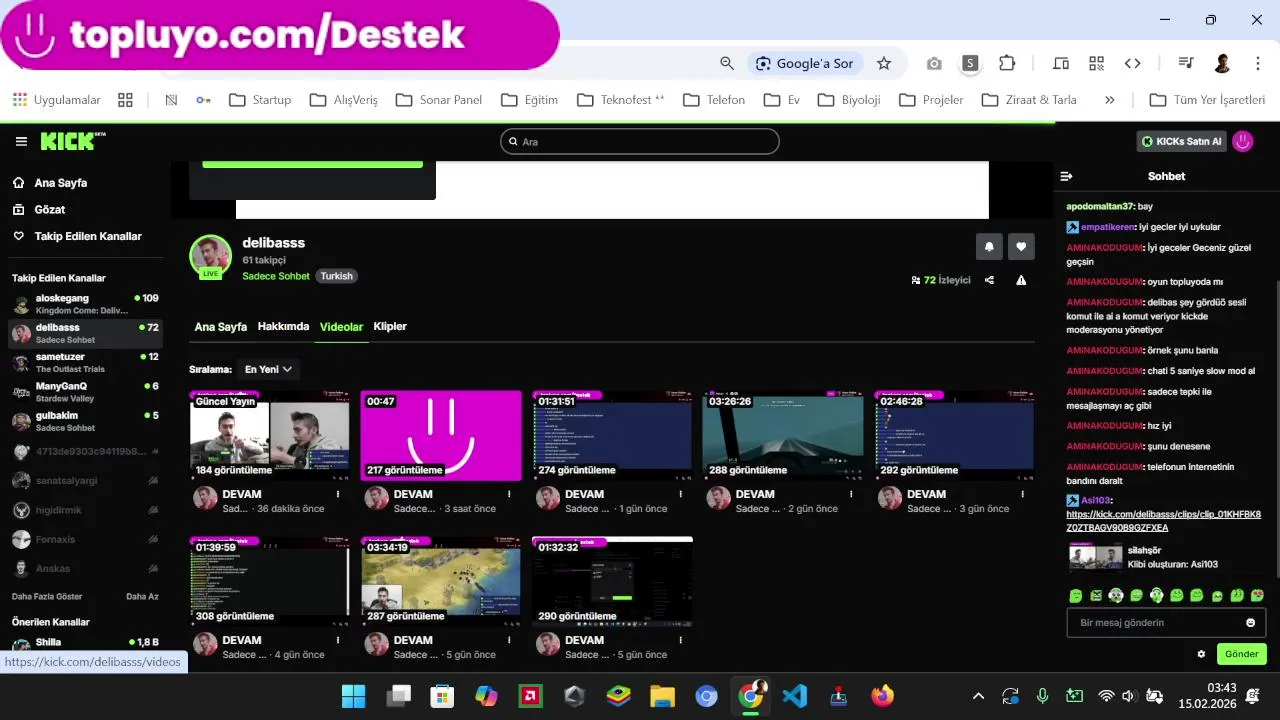The height and width of the screenshot is (720, 1280).
Task: Open emoji picker in message box
Action: point(1250,622)
